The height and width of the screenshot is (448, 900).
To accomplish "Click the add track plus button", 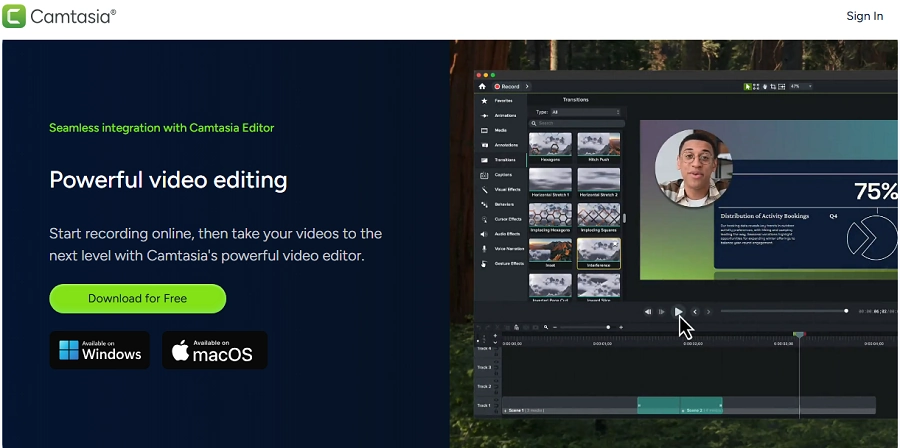I will tap(495, 336).
